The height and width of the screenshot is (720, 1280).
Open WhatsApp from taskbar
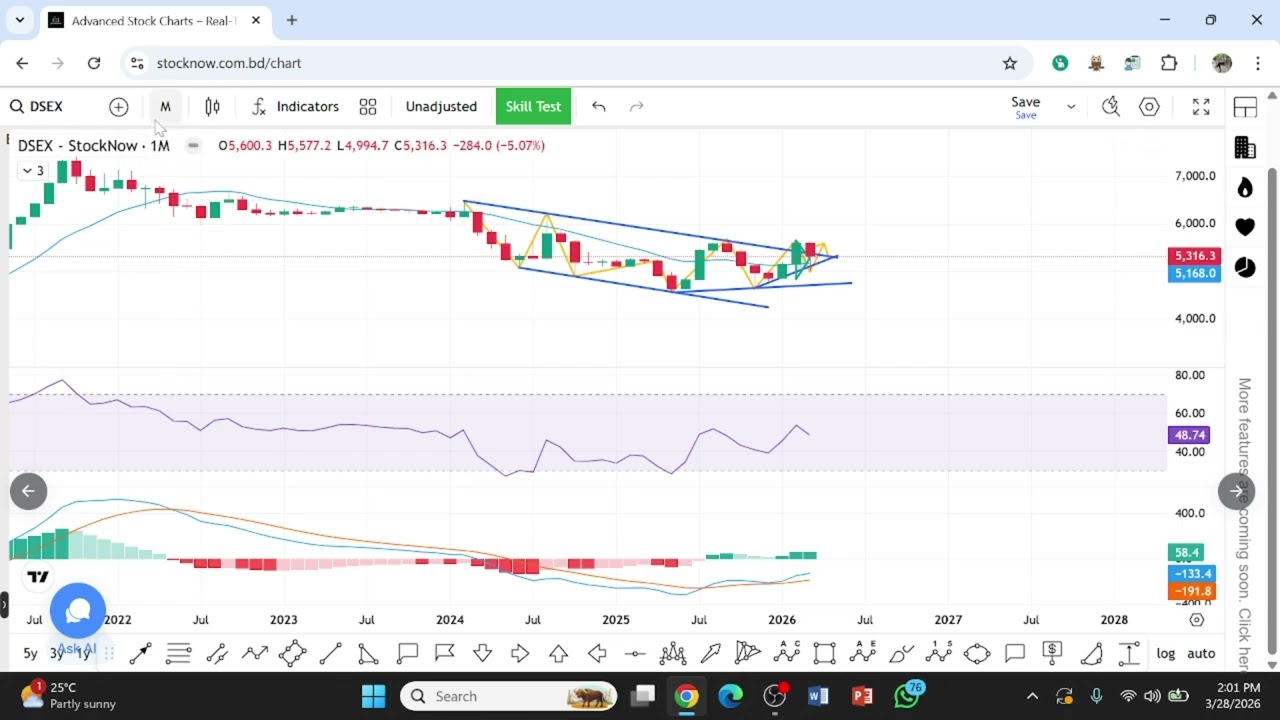[907, 696]
